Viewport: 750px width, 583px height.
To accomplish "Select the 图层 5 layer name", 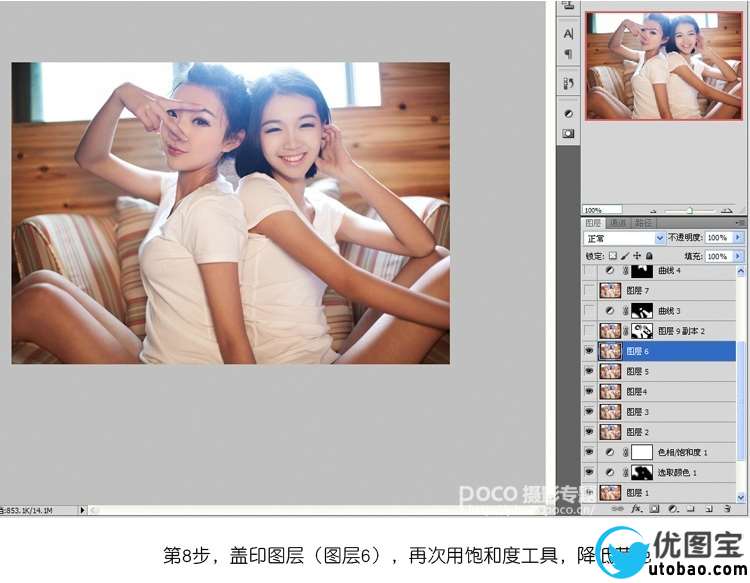I will click(x=638, y=372).
